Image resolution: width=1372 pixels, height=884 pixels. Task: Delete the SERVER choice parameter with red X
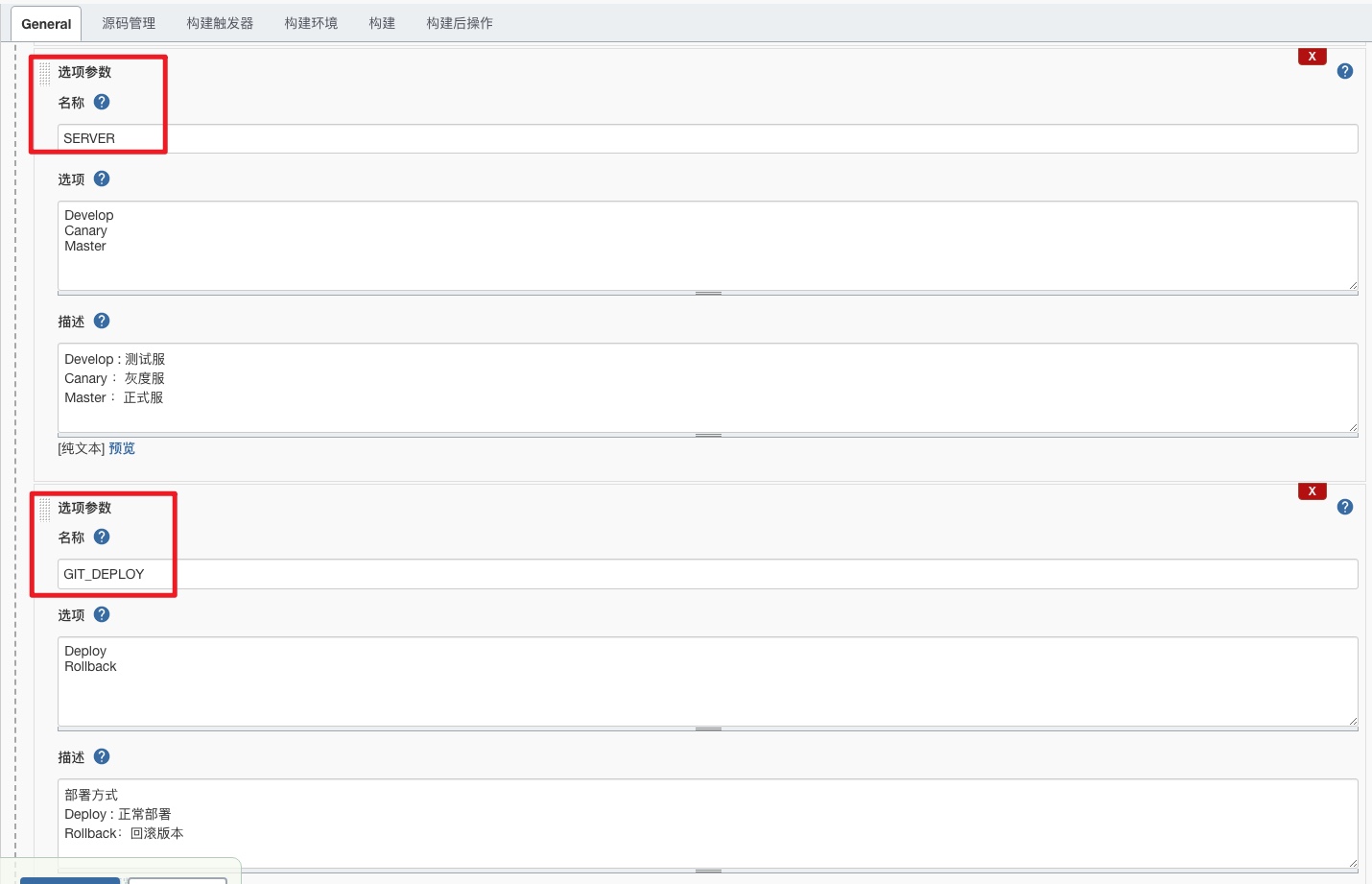(x=1313, y=57)
